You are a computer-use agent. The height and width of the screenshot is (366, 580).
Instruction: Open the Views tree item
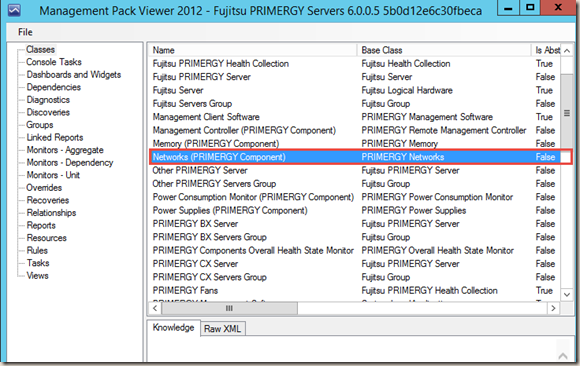37,276
